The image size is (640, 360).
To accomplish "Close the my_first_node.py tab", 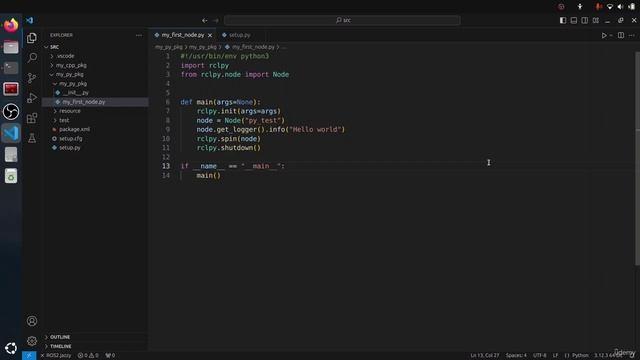I will 210,36.
